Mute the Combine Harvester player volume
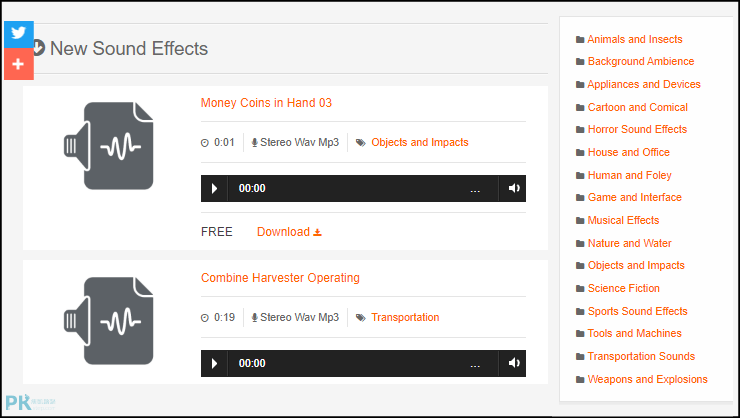 point(513,363)
